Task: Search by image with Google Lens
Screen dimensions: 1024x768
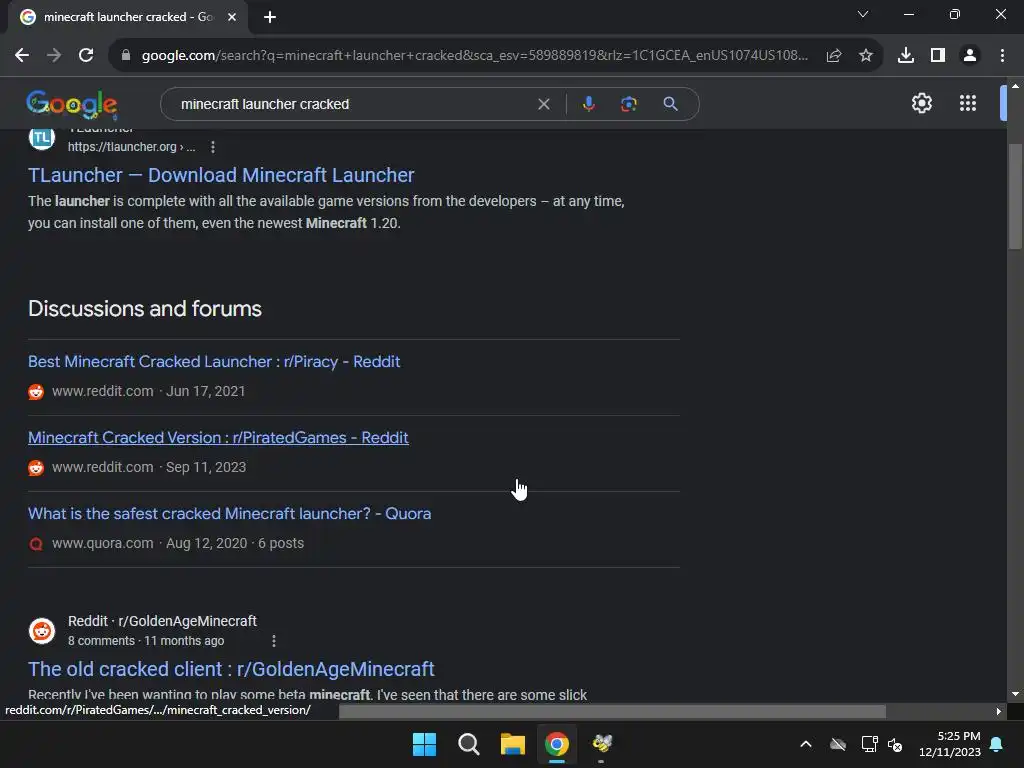Action: coord(629,104)
